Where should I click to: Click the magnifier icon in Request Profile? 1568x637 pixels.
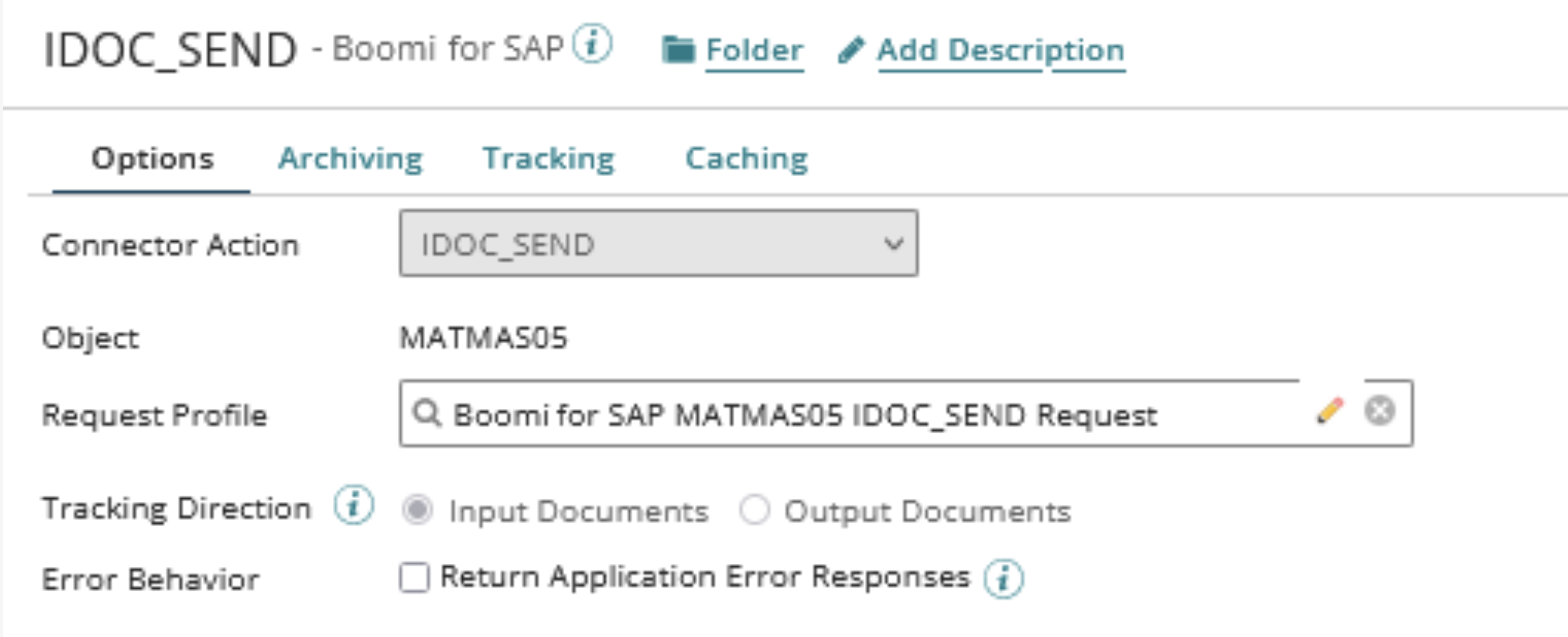pyautogui.click(x=426, y=413)
